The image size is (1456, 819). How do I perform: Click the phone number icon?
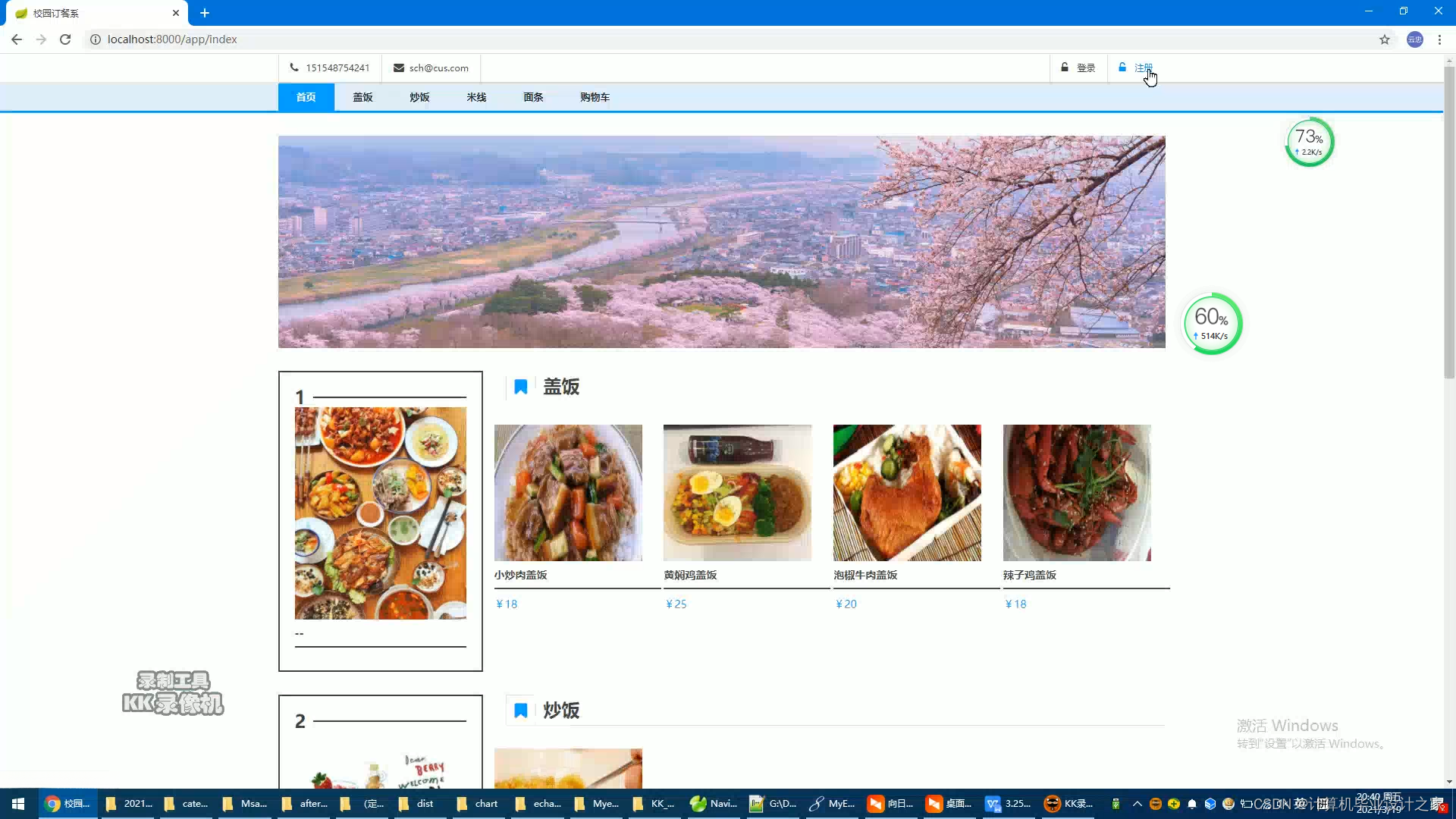click(294, 67)
